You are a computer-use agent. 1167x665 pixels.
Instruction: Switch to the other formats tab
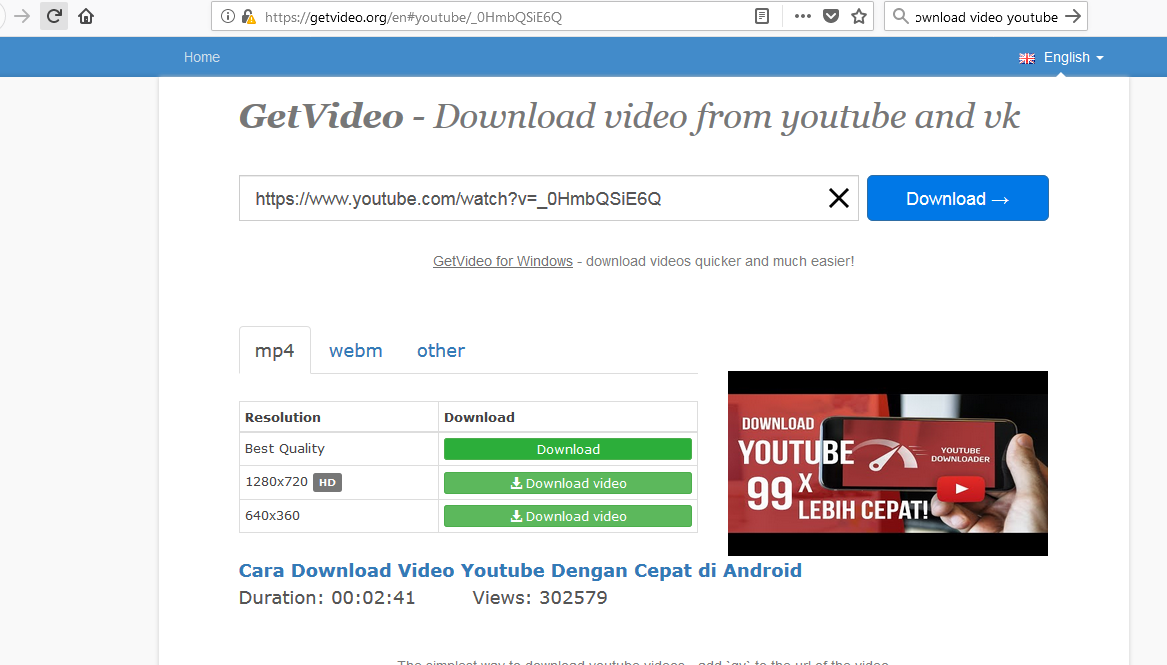click(441, 350)
